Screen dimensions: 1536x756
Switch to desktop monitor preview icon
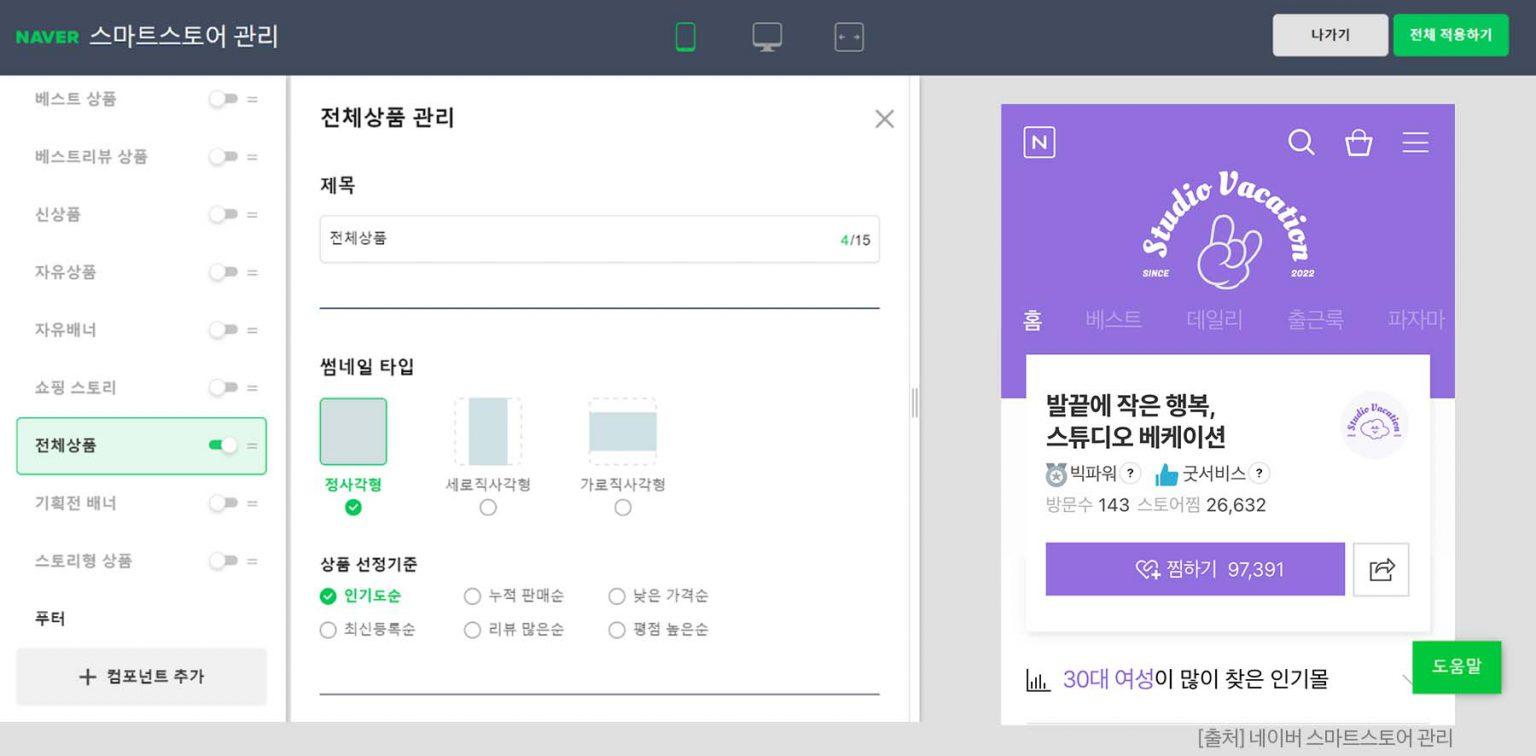[767, 37]
